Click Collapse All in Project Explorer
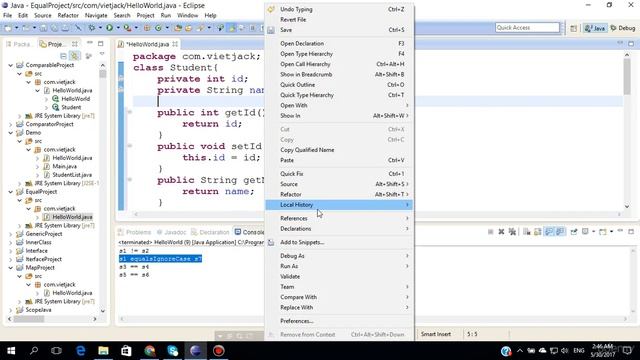The width and height of the screenshot is (640, 360). (63, 56)
